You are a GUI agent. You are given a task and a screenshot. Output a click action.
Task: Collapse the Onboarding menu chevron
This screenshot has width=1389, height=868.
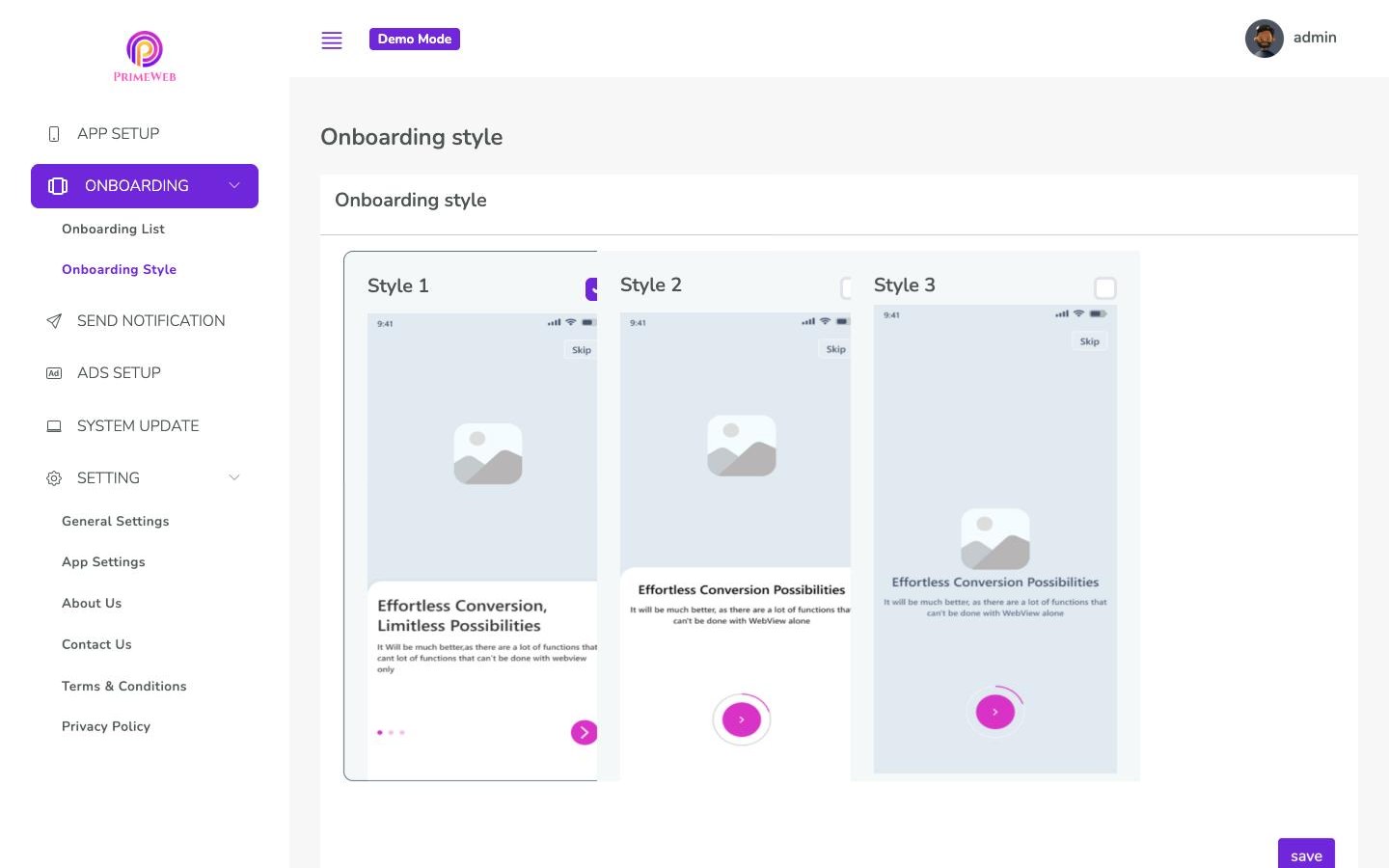(234, 186)
